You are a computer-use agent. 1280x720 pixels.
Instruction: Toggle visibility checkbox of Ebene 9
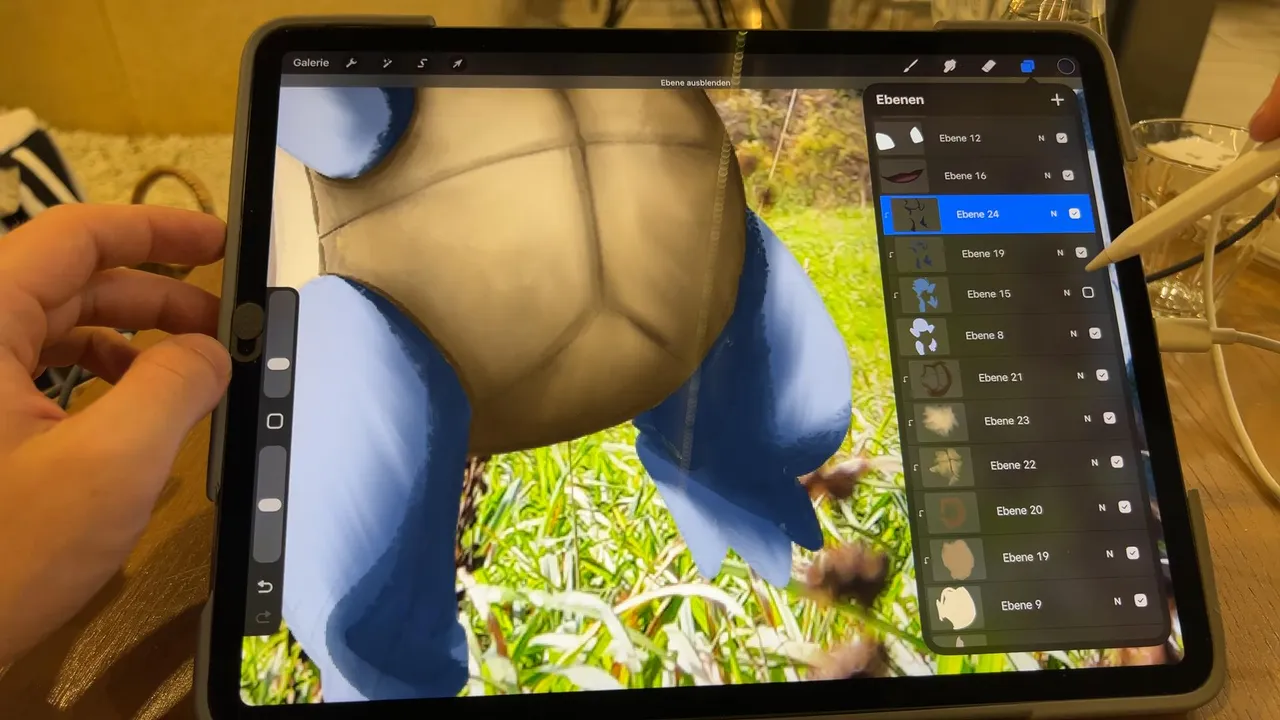coord(1141,601)
